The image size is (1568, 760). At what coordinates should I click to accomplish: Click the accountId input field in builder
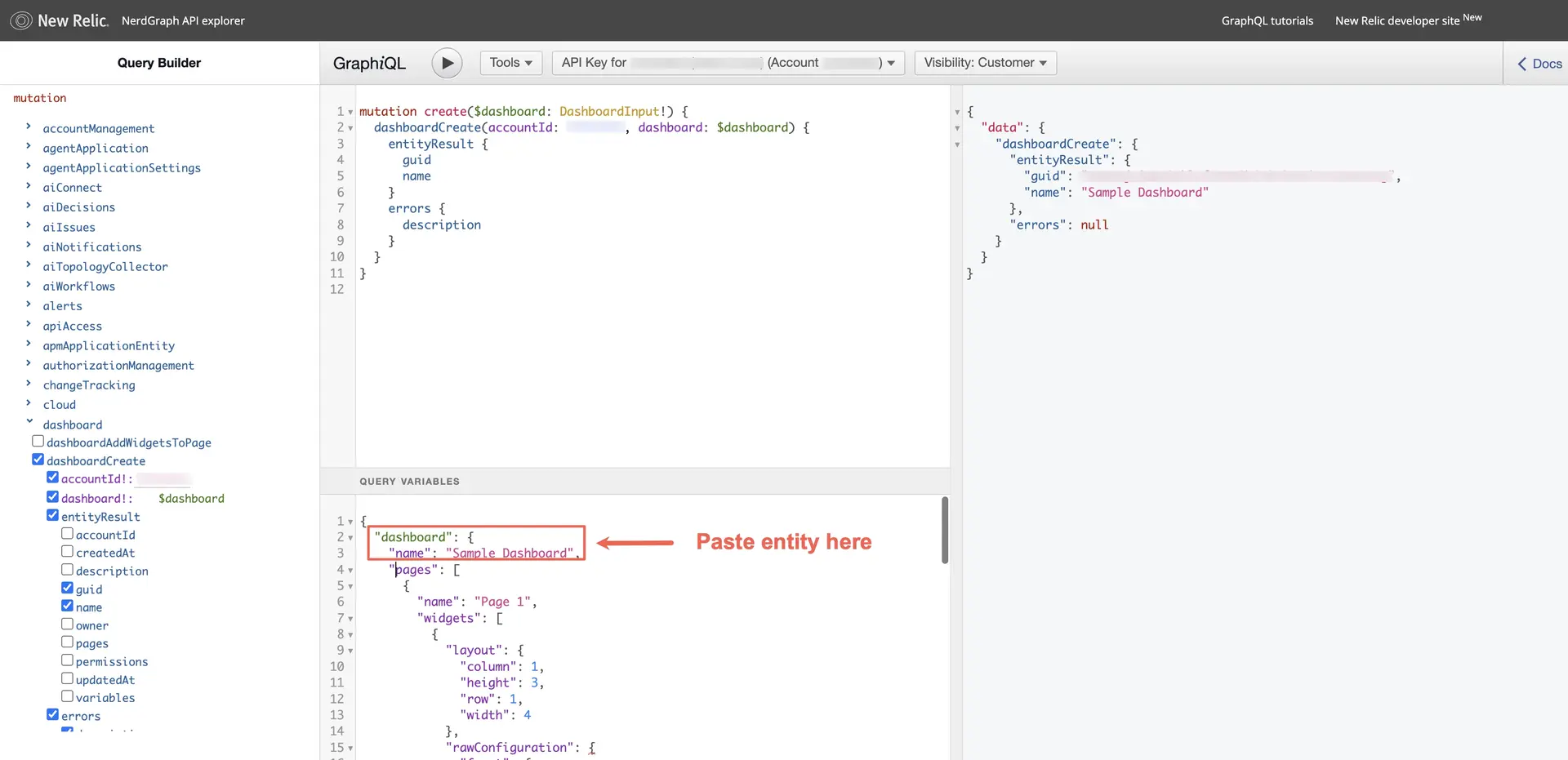click(x=163, y=479)
